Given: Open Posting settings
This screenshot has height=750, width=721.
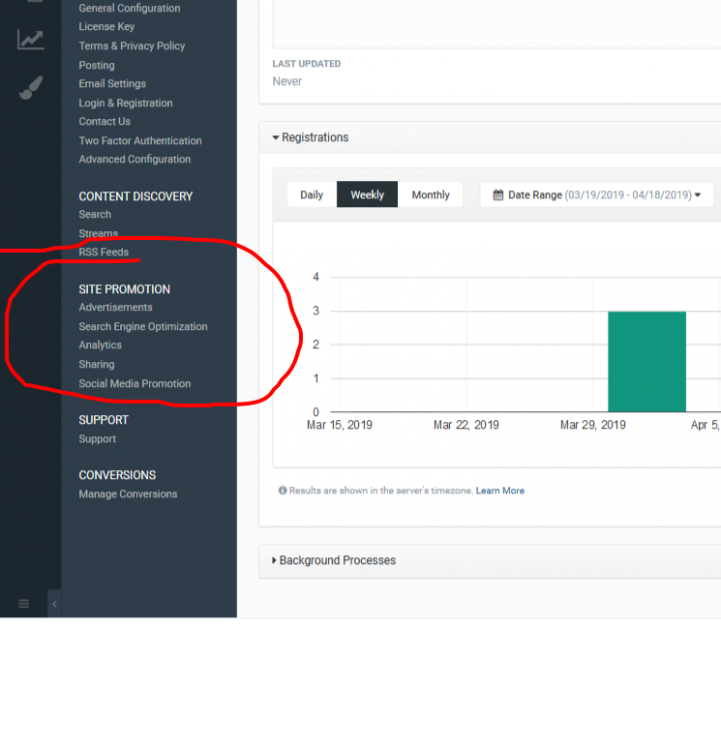Looking at the screenshot, I should 97,65.
